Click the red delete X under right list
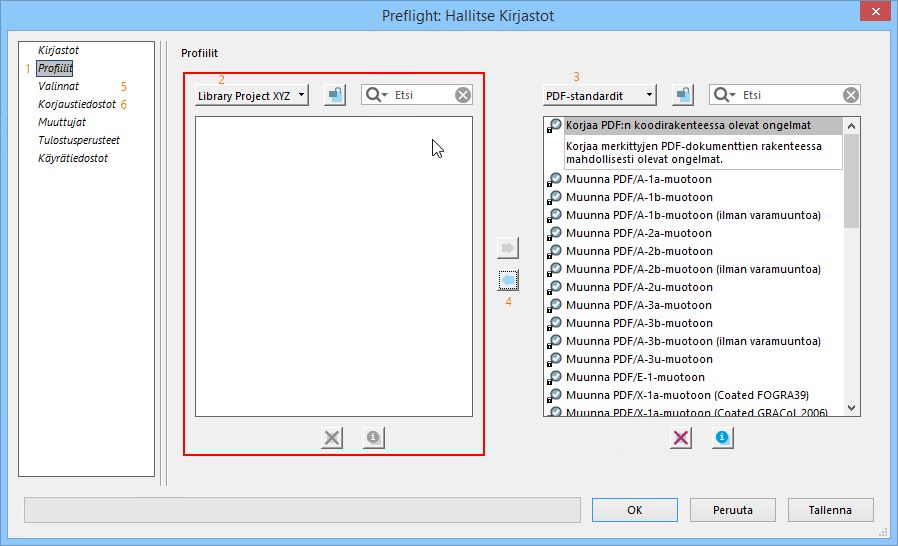 [681, 438]
